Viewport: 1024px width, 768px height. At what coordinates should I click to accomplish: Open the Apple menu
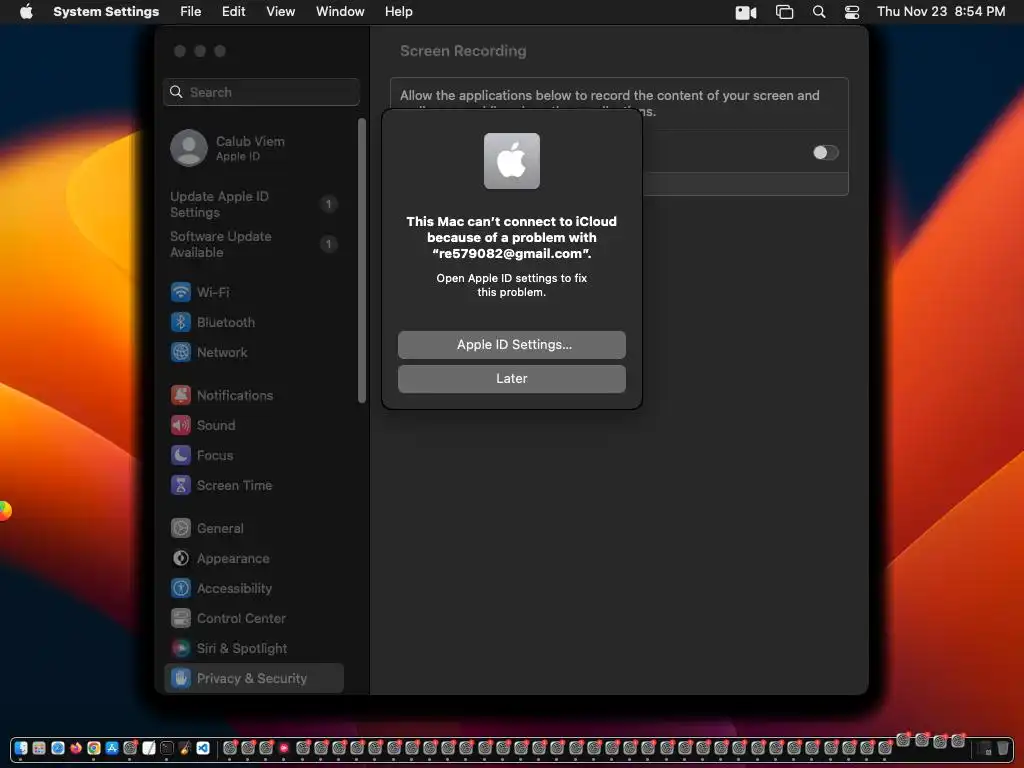pyautogui.click(x=26, y=12)
